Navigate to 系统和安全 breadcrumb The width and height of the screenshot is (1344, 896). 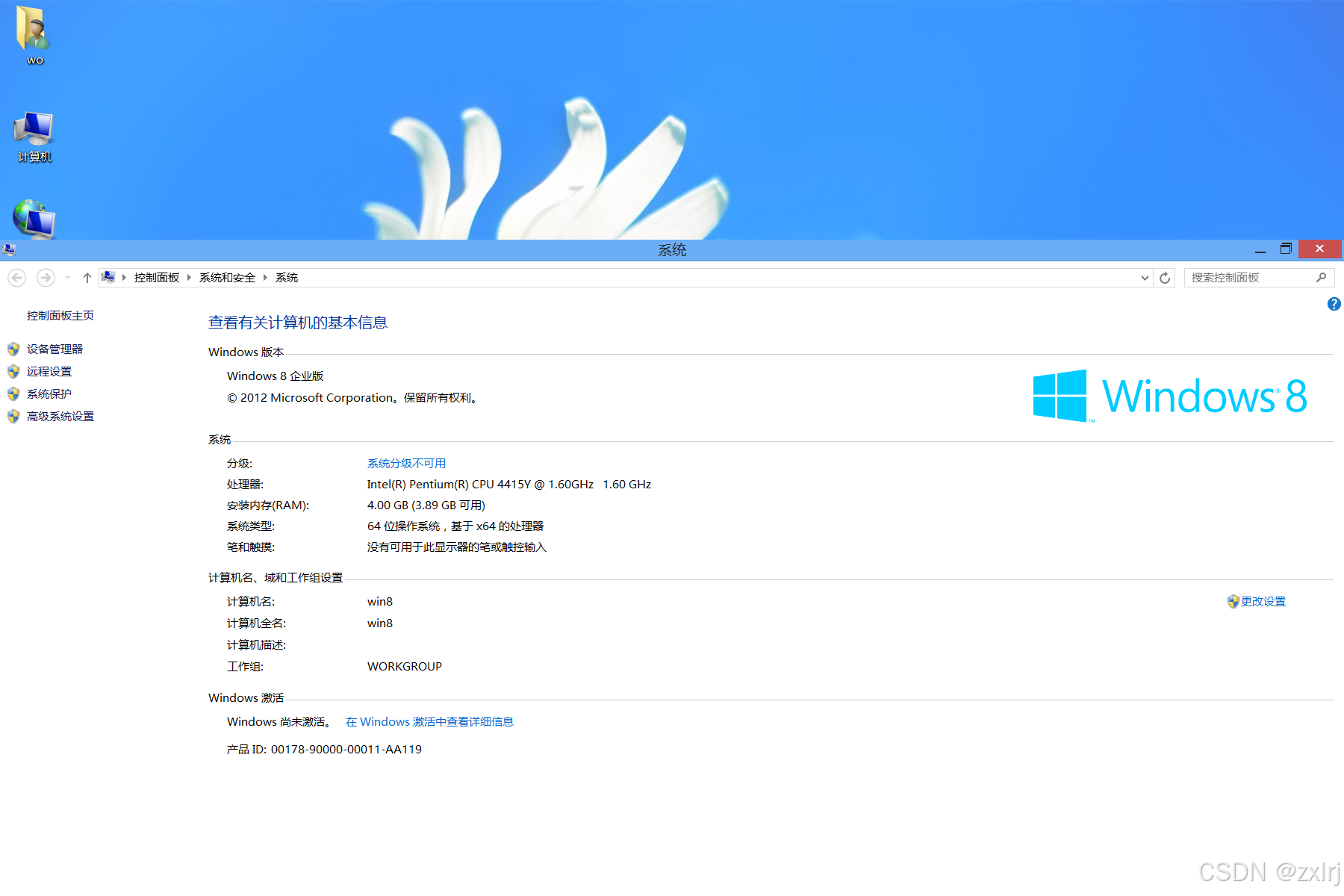[227, 278]
